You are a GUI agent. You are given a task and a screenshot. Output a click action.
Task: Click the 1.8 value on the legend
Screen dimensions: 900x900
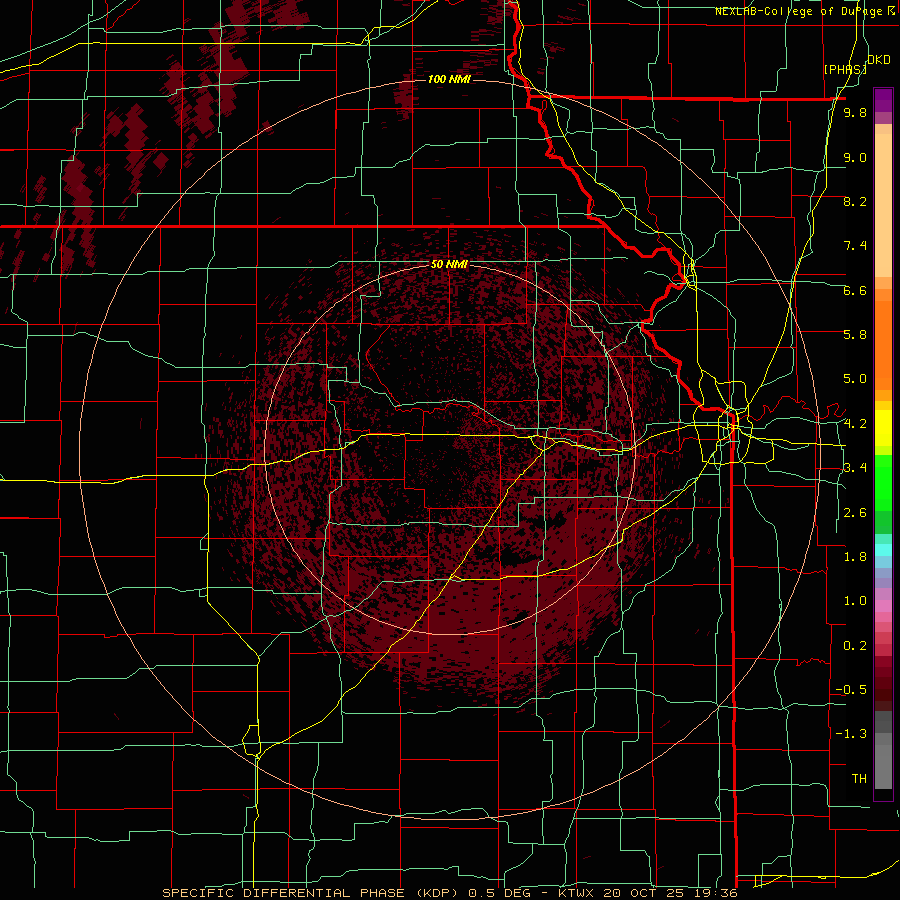[x=855, y=557]
